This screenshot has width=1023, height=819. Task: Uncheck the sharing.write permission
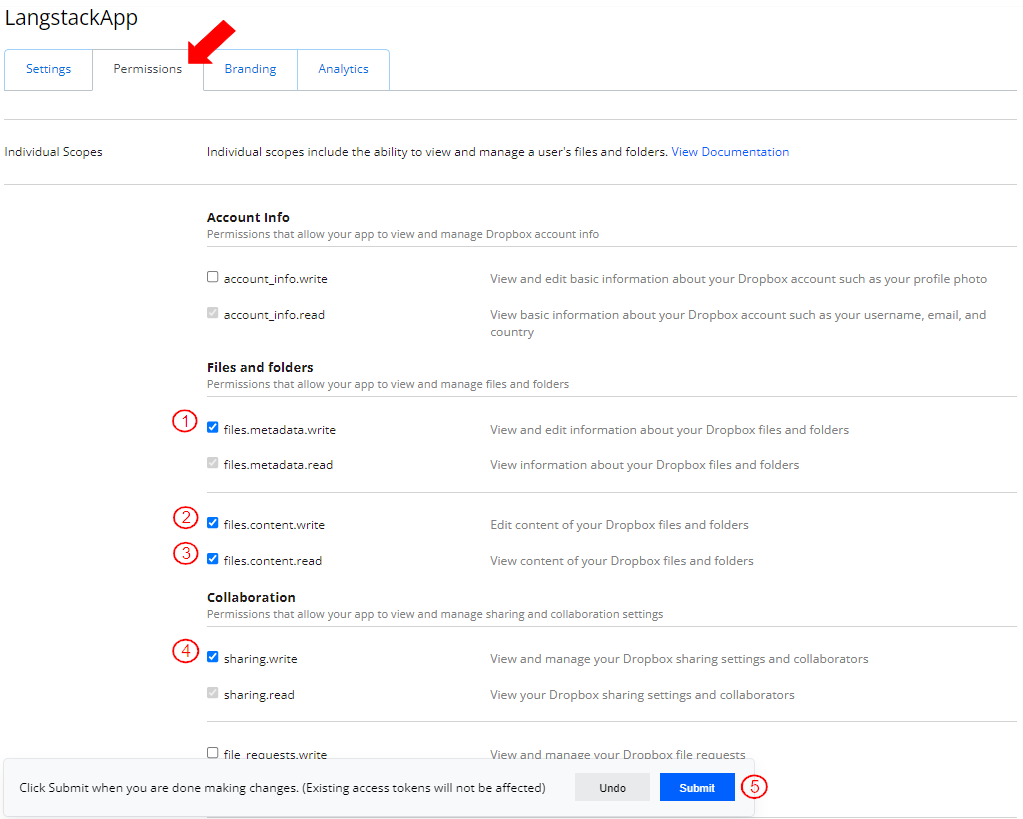[x=213, y=657]
